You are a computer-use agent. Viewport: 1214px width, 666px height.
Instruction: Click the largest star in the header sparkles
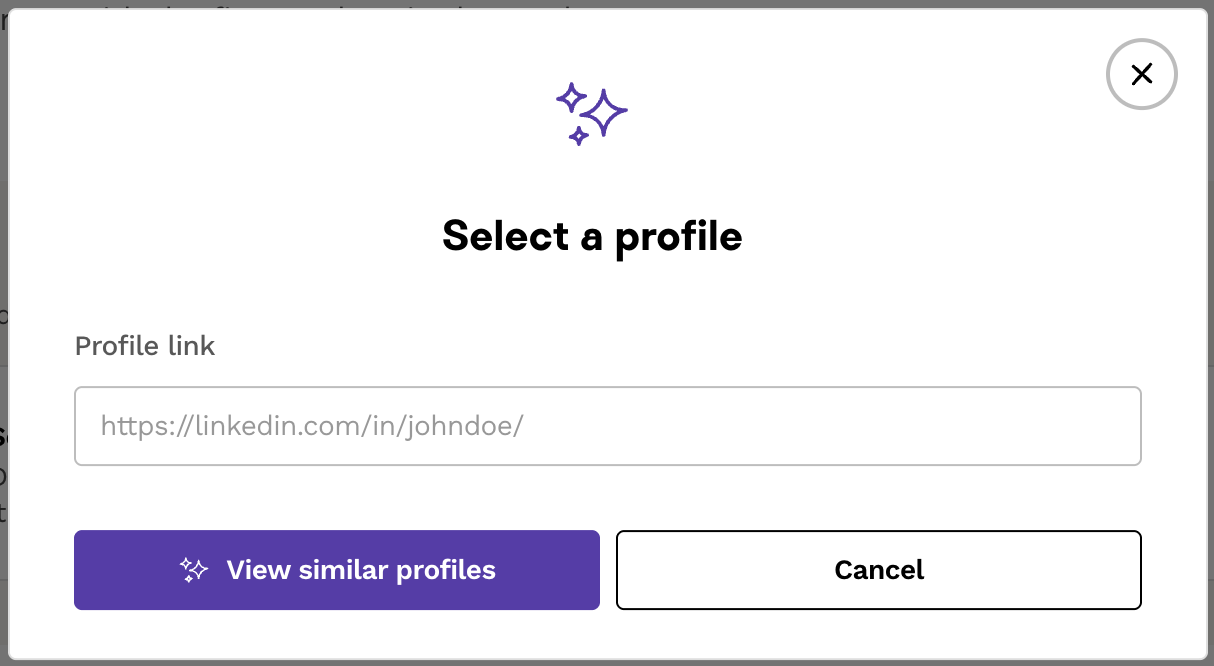pos(604,112)
